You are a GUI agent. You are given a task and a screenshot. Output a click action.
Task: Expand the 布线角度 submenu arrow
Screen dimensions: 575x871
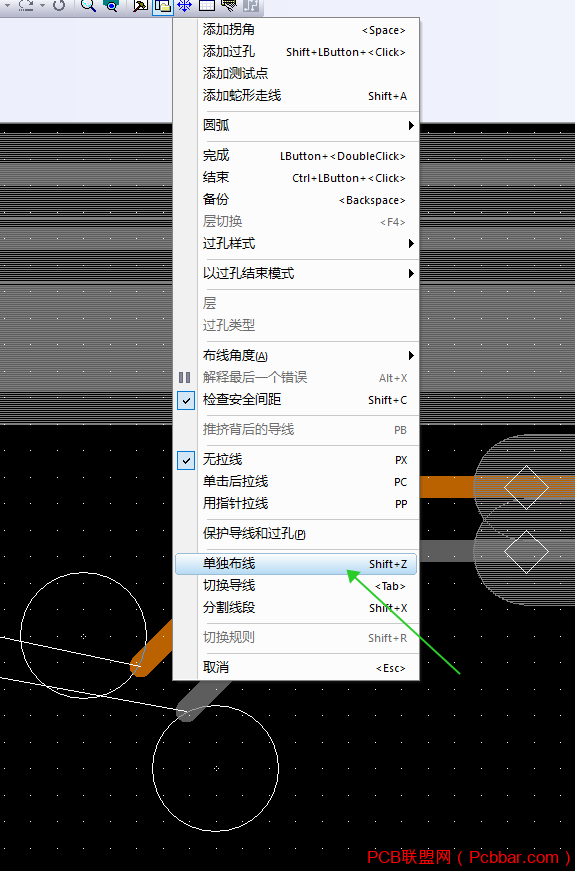(x=411, y=356)
